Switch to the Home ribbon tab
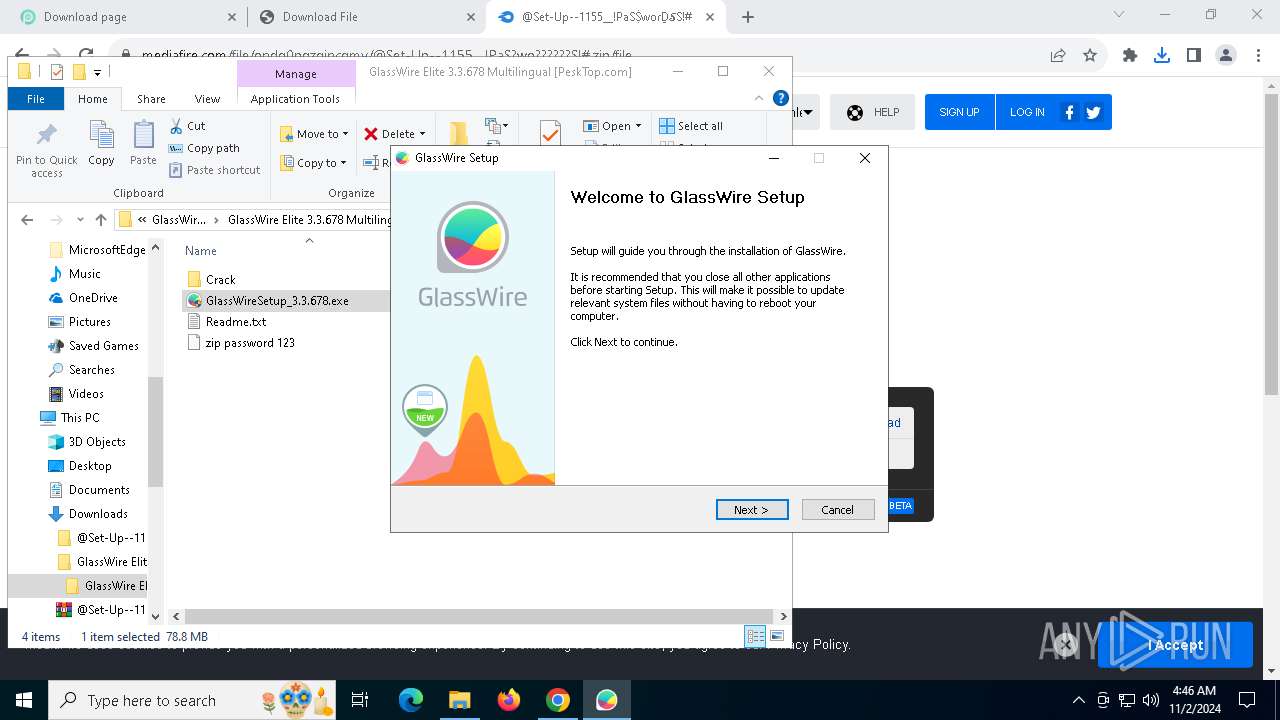 click(x=93, y=99)
